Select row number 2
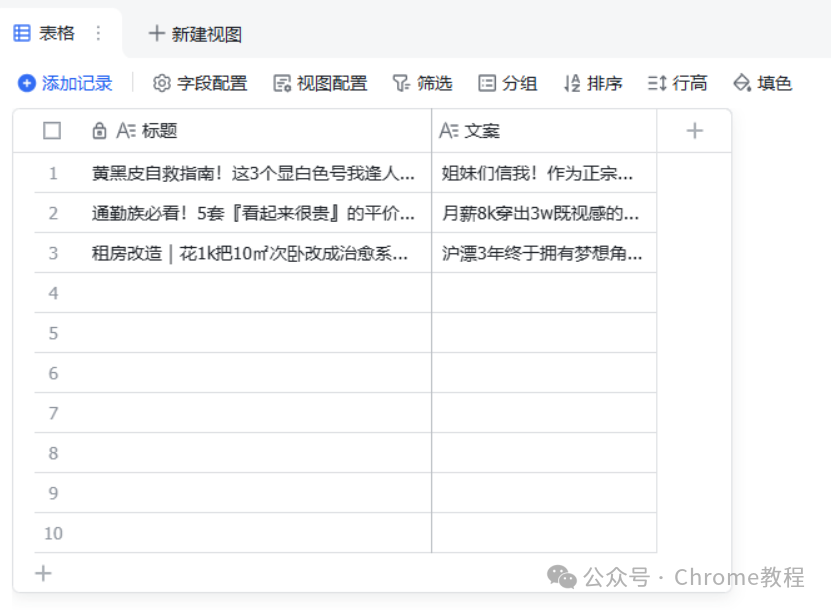The image size is (831, 610). [54, 213]
